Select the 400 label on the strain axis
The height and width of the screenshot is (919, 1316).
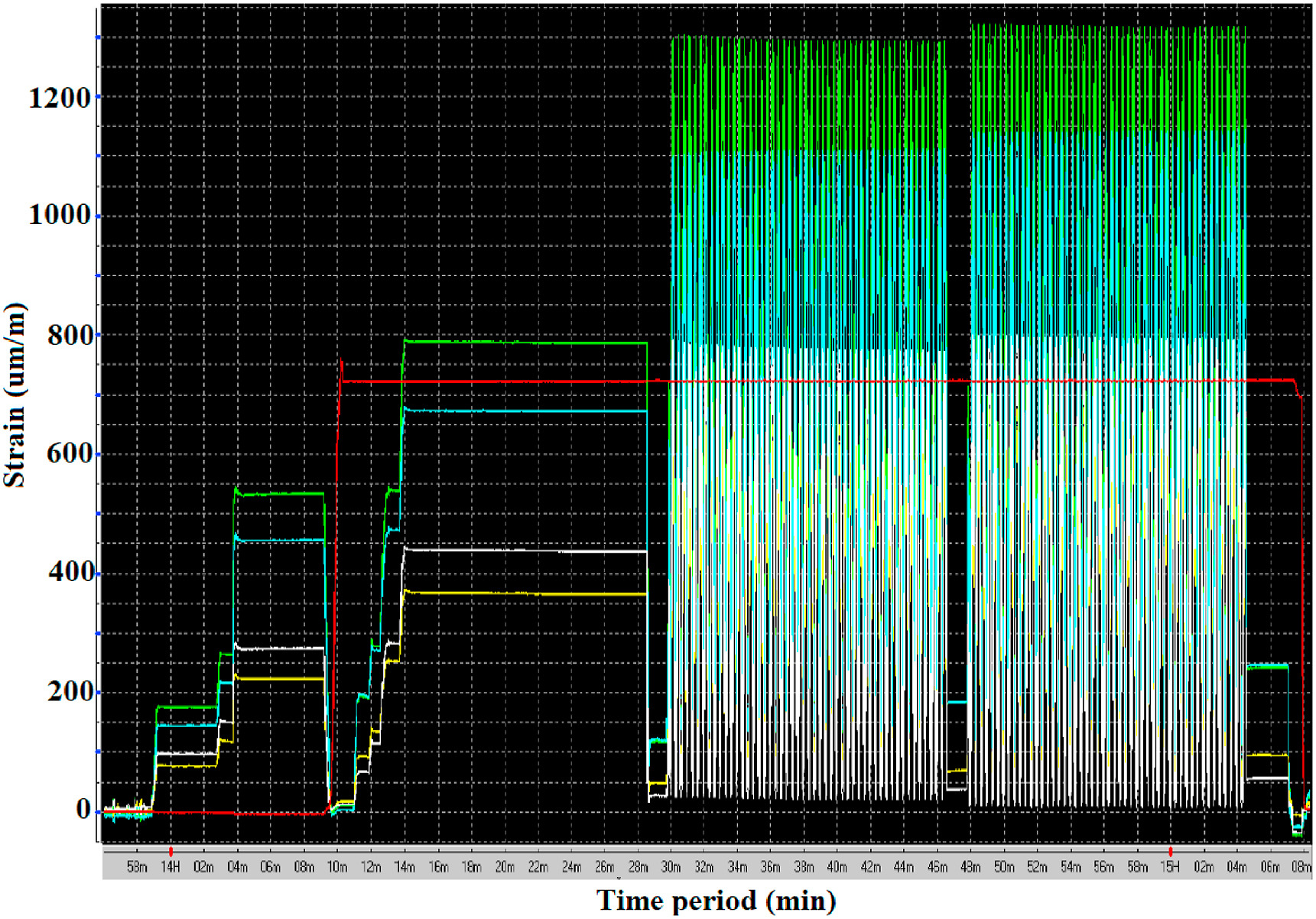pos(69,572)
